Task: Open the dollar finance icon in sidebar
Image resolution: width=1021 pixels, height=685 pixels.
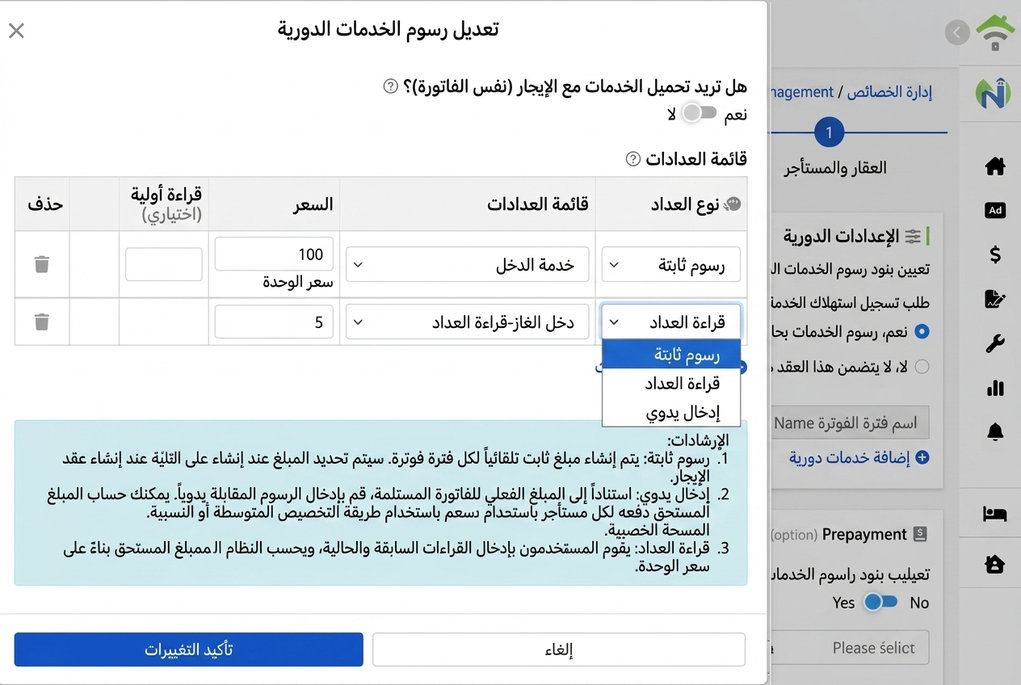Action: point(994,254)
